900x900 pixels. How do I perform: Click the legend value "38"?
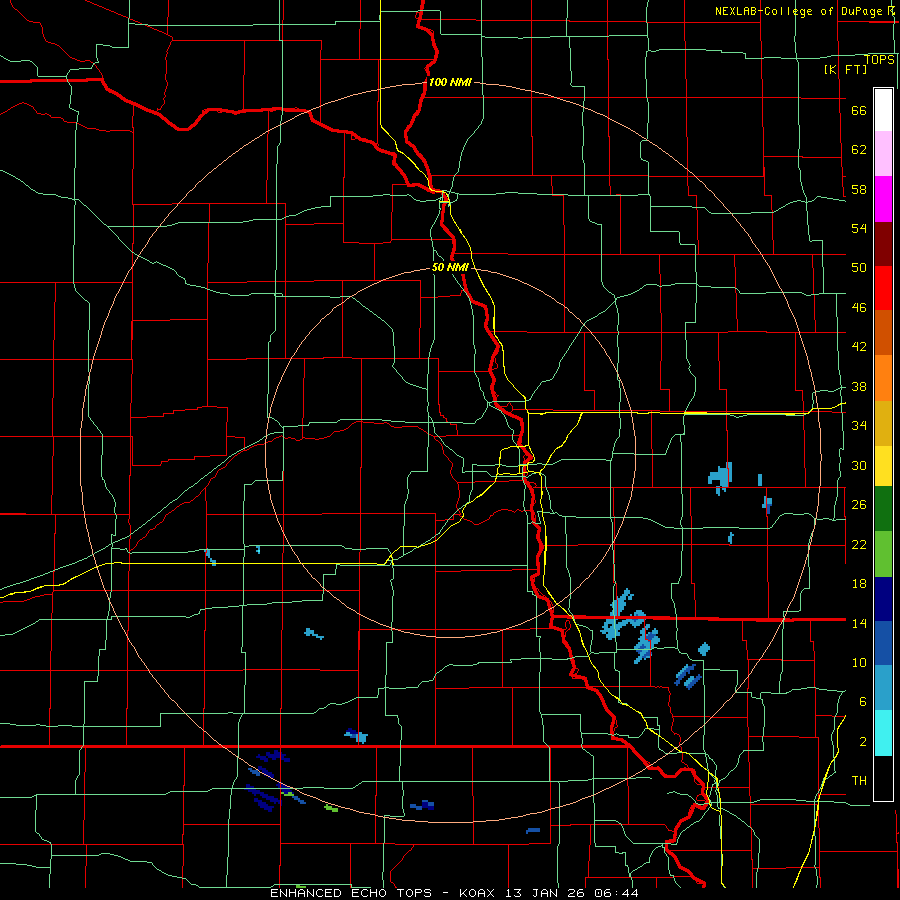point(859,387)
